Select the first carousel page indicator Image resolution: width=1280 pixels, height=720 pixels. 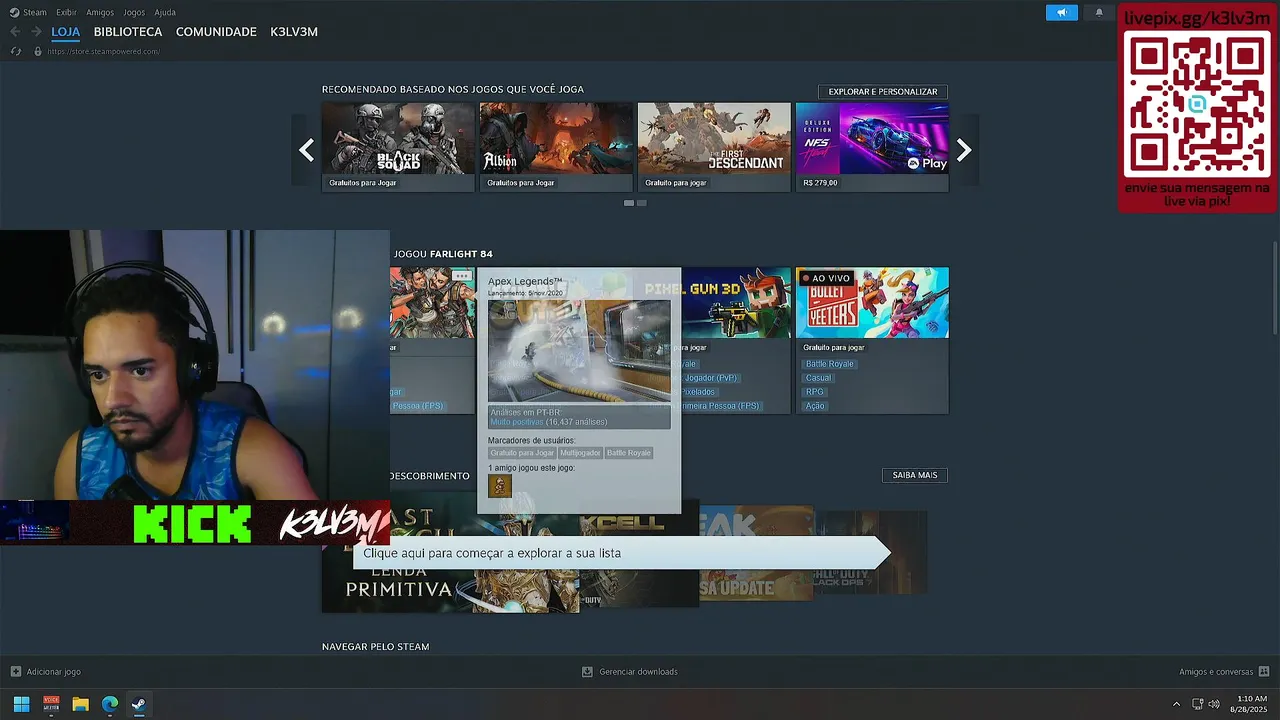pos(629,203)
